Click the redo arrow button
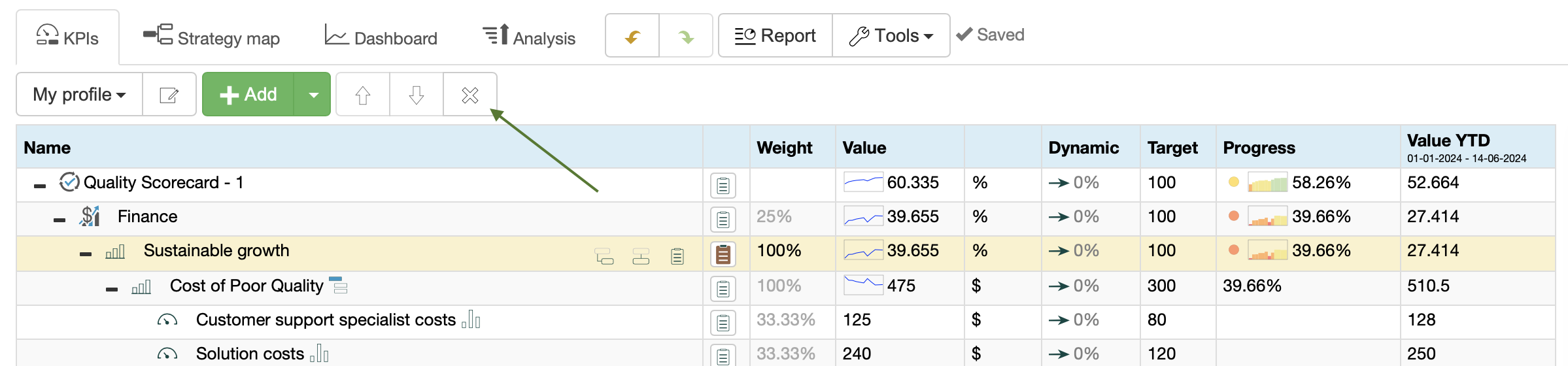Screen dimensions: 1568x366 (x=685, y=36)
